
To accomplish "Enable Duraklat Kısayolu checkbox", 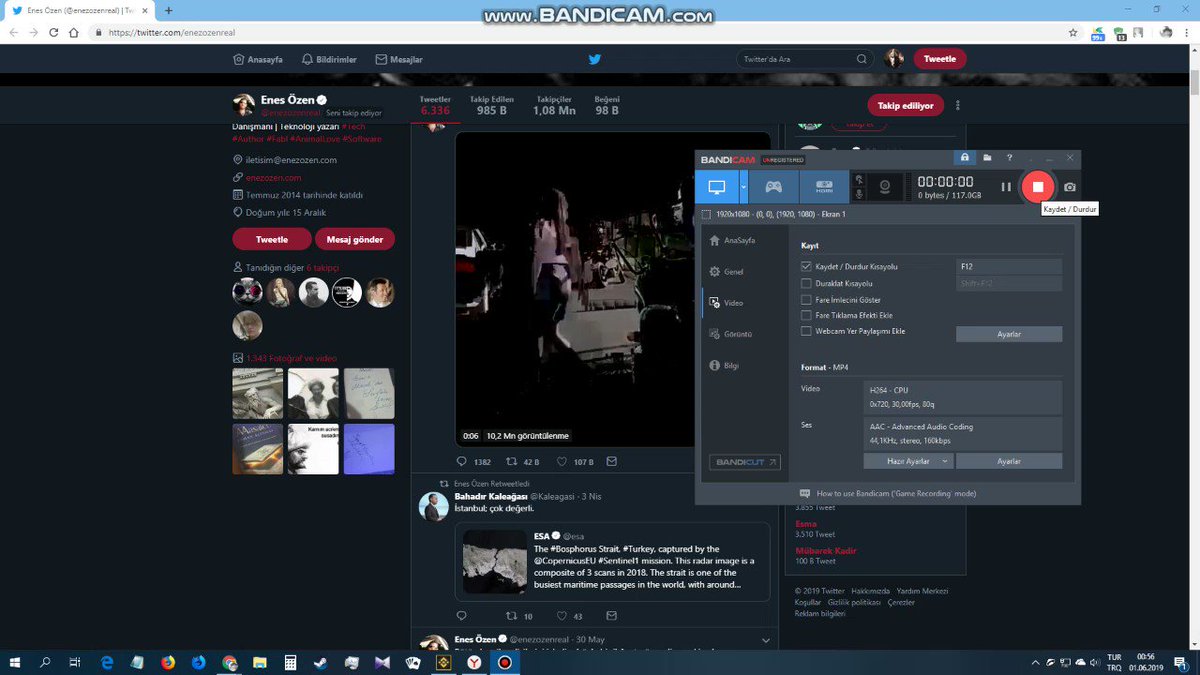I will tap(806, 283).
